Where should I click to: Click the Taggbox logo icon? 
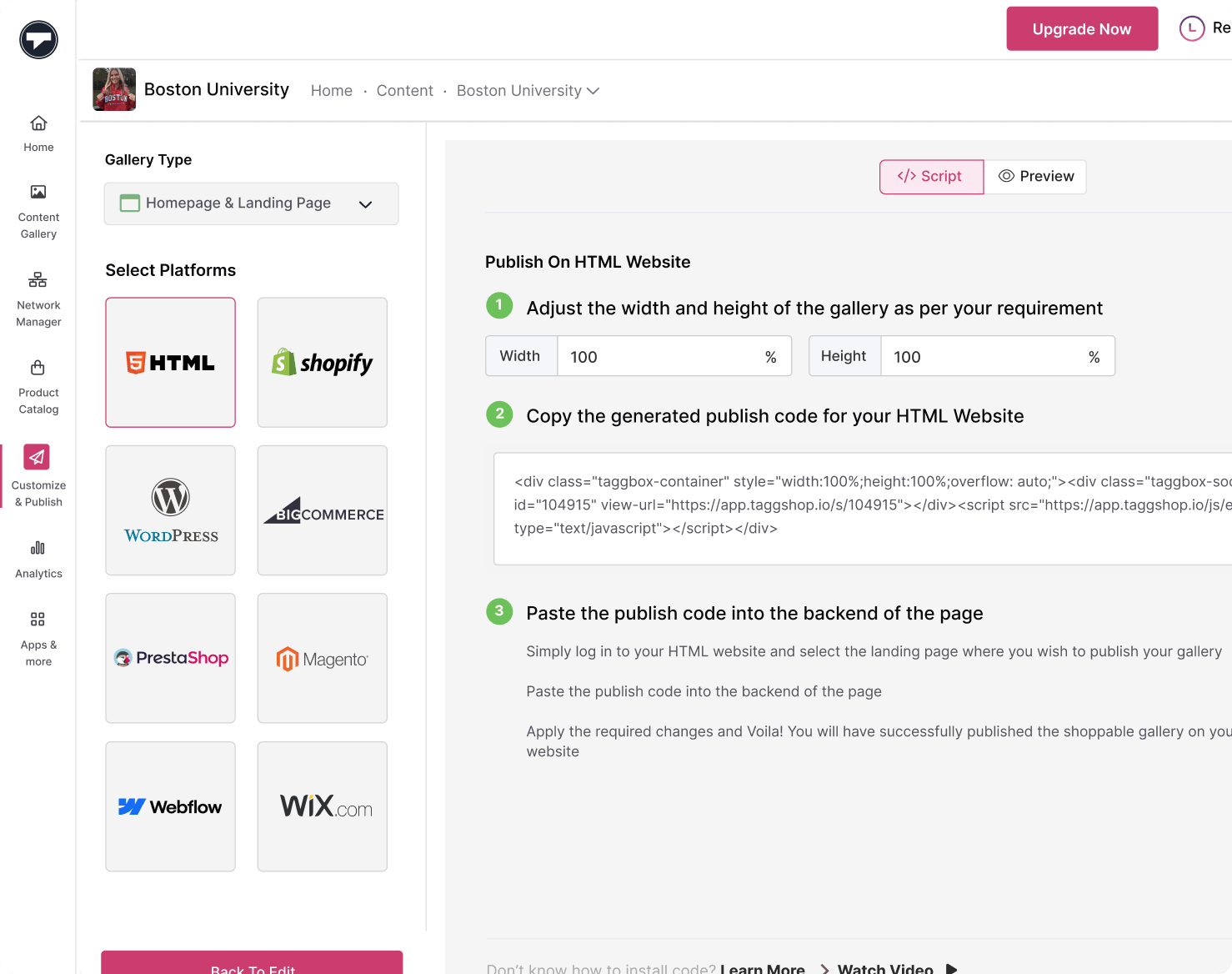click(x=38, y=39)
